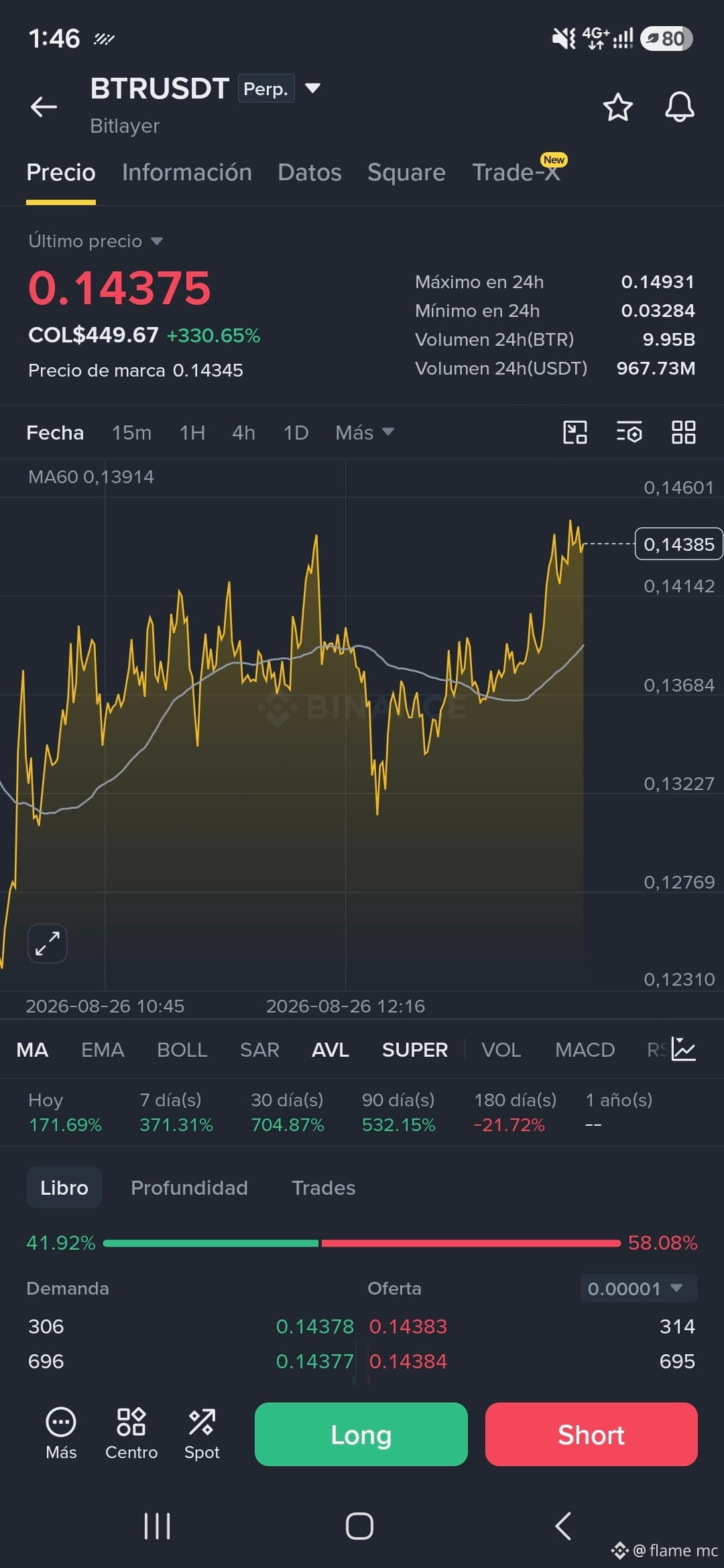This screenshot has width=724, height=1568.
Task: Select the Libro tab
Action: click(64, 1187)
